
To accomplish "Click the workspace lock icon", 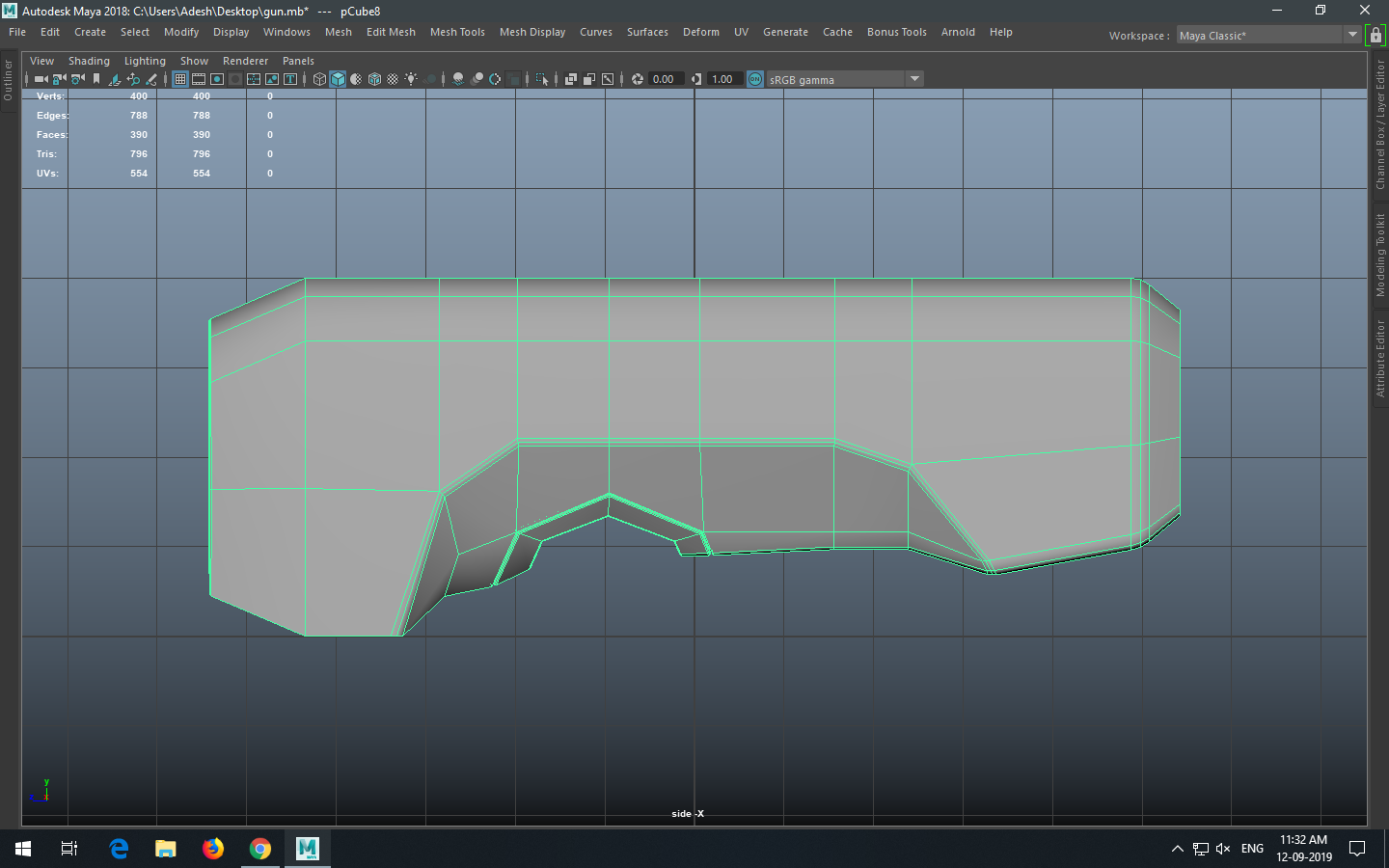I will coord(1376,35).
